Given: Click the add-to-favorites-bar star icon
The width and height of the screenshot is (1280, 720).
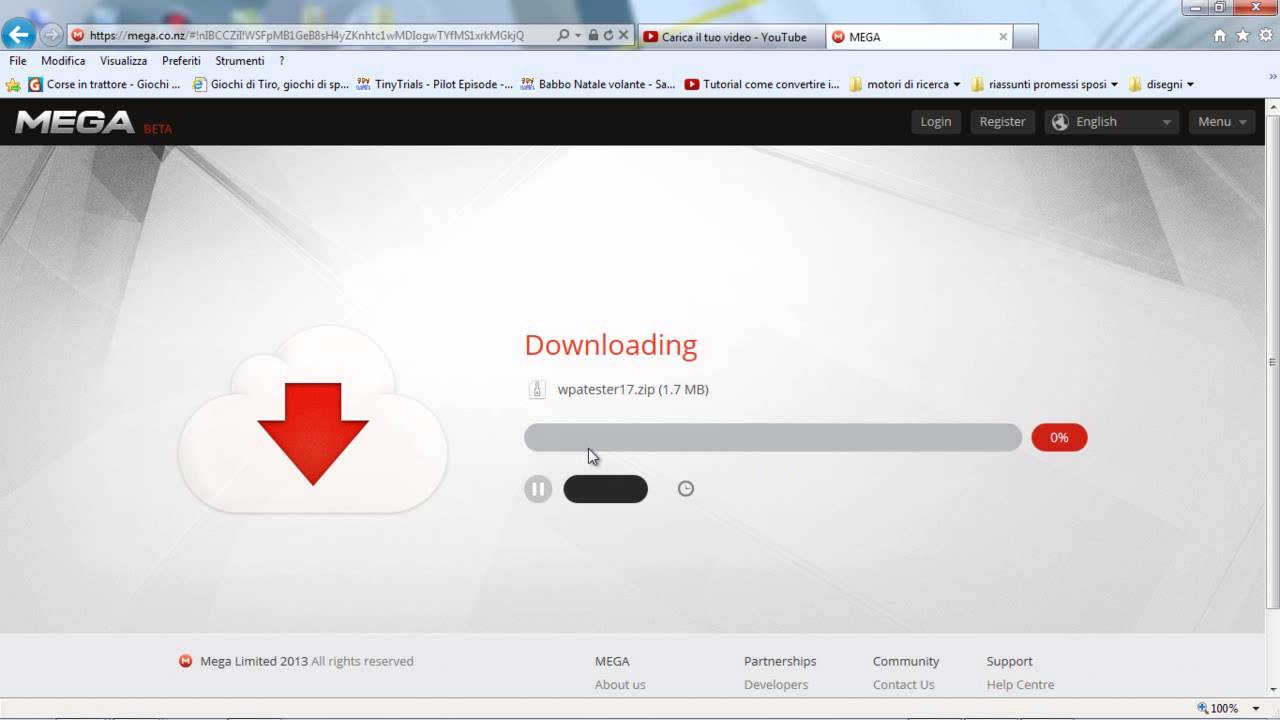Looking at the screenshot, I should tap(13, 85).
